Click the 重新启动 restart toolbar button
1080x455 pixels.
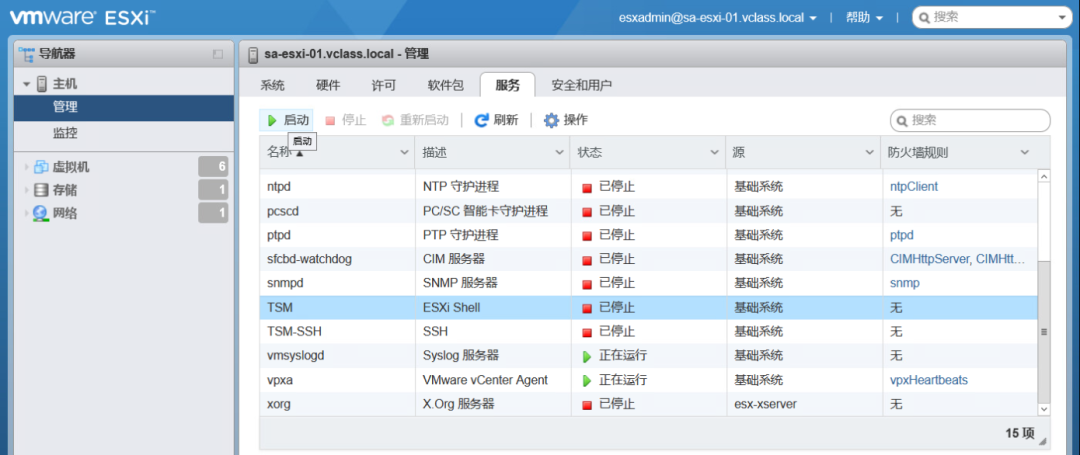415,120
